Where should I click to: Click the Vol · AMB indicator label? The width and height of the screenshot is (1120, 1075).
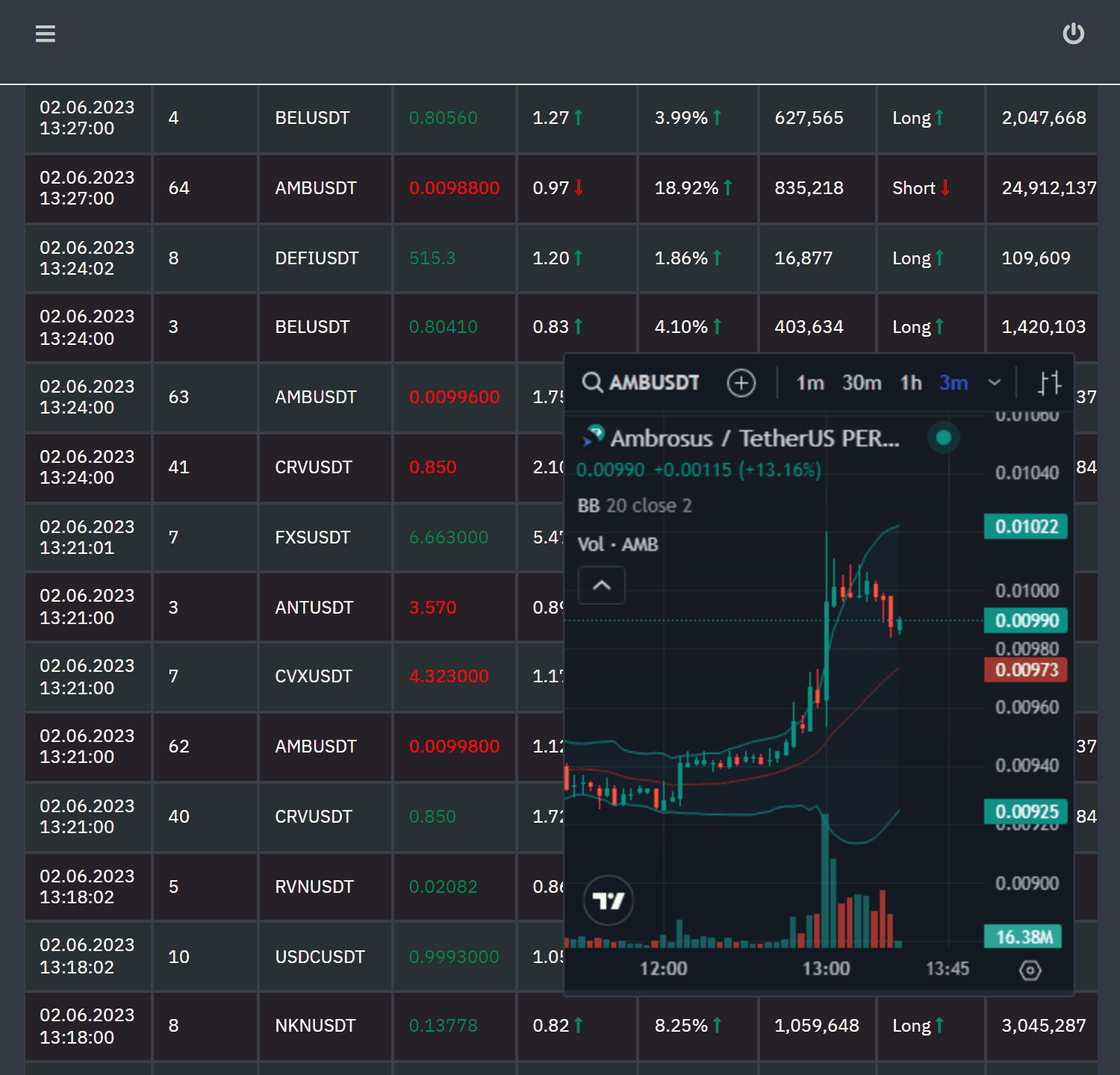tap(618, 544)
